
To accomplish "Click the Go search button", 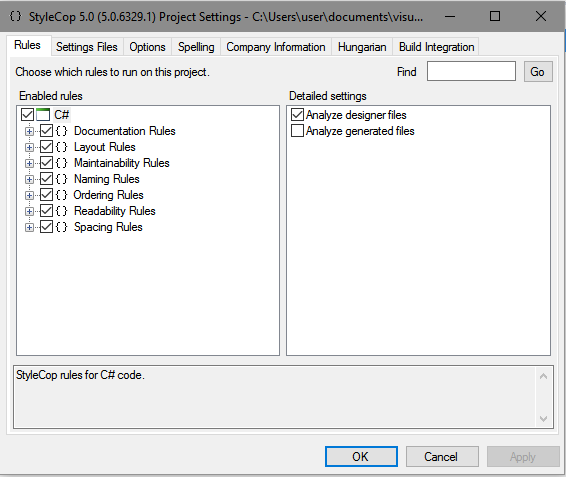I will 538,71.
